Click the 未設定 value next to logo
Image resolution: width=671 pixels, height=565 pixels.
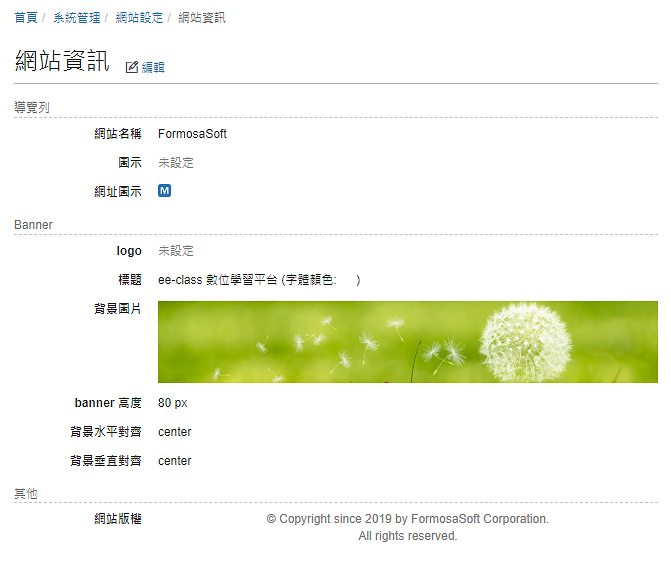pos(176,251)
